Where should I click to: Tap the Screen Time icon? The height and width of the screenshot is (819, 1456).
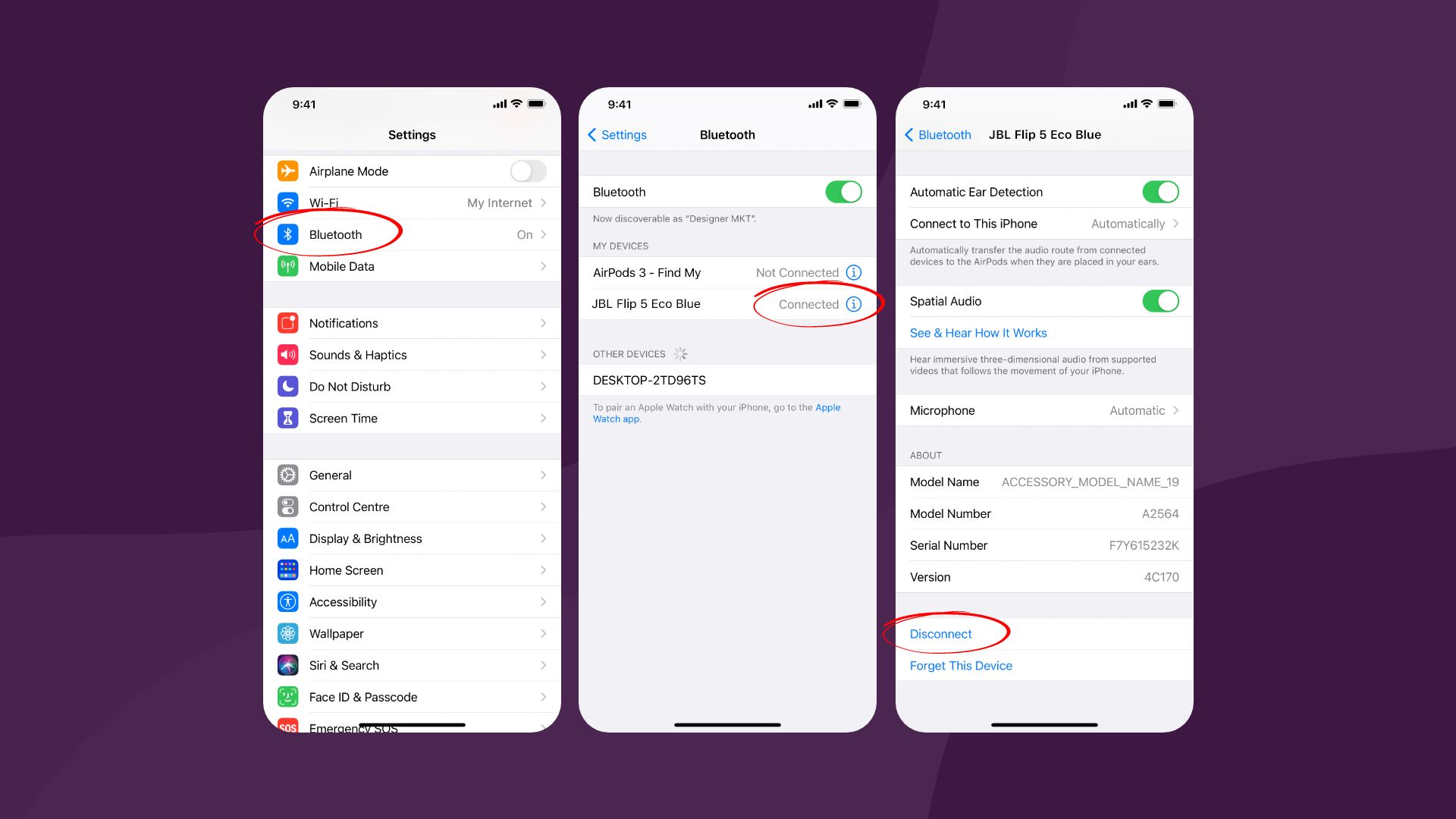tap(289, 417)
